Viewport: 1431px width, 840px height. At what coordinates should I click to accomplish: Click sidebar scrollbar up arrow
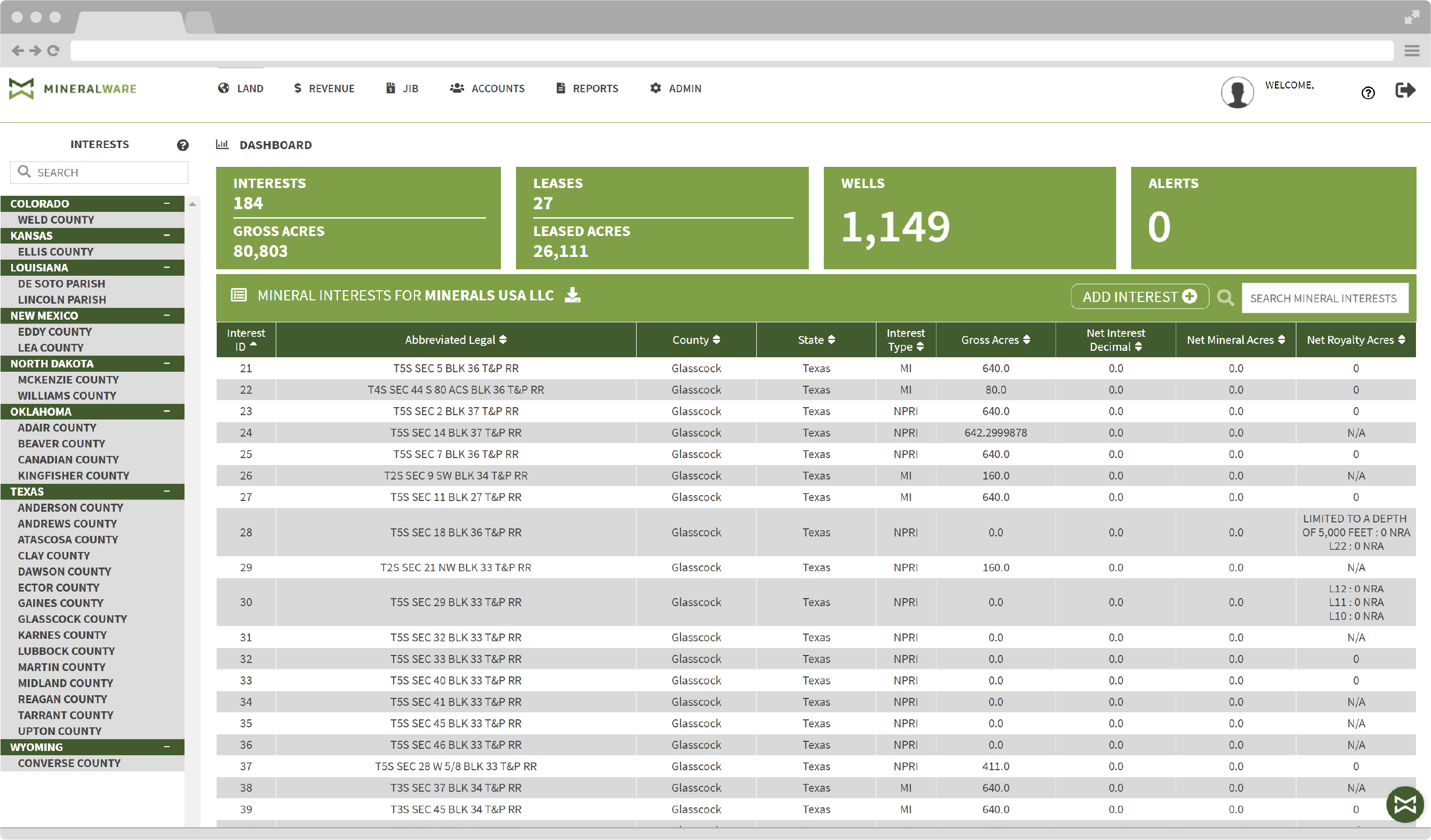(x=193, y=203)
